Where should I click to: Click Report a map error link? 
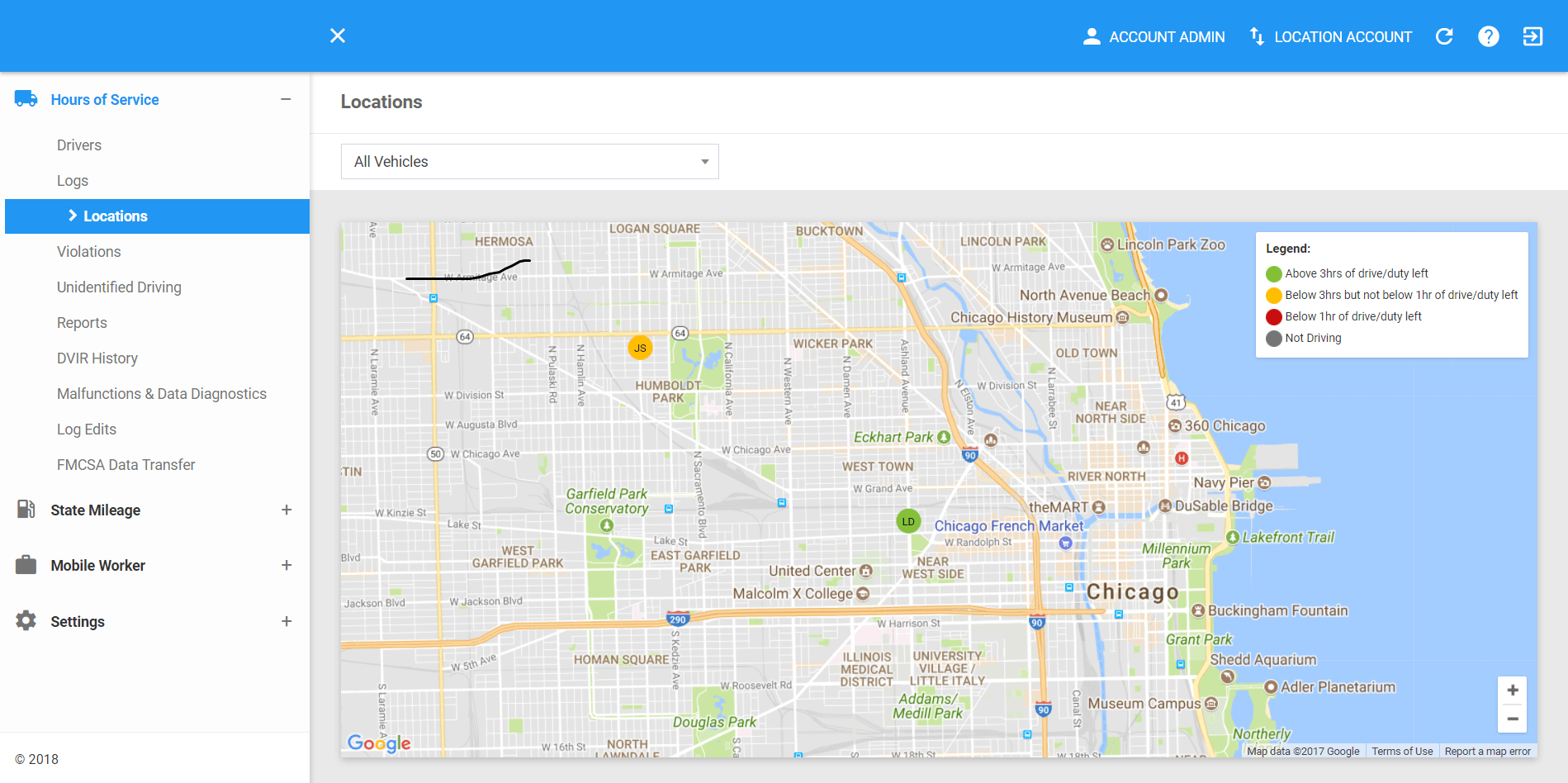[x=1488, y=752]
